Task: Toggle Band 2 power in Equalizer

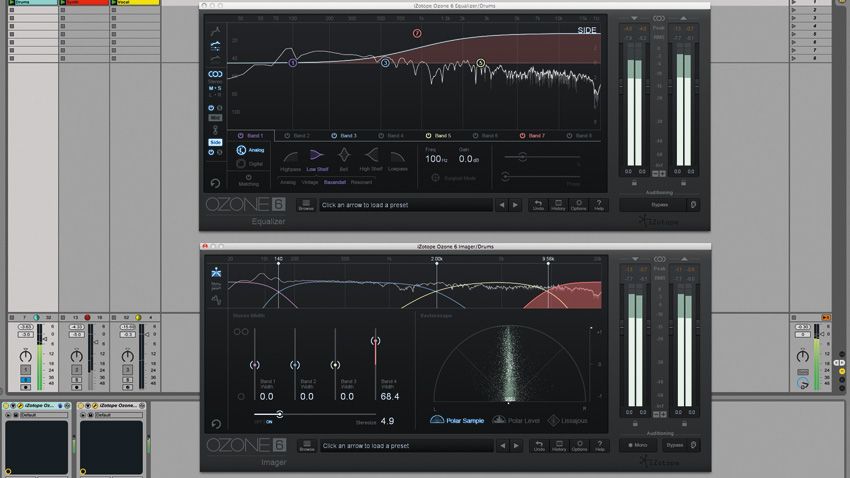Action: click(287, 135)
